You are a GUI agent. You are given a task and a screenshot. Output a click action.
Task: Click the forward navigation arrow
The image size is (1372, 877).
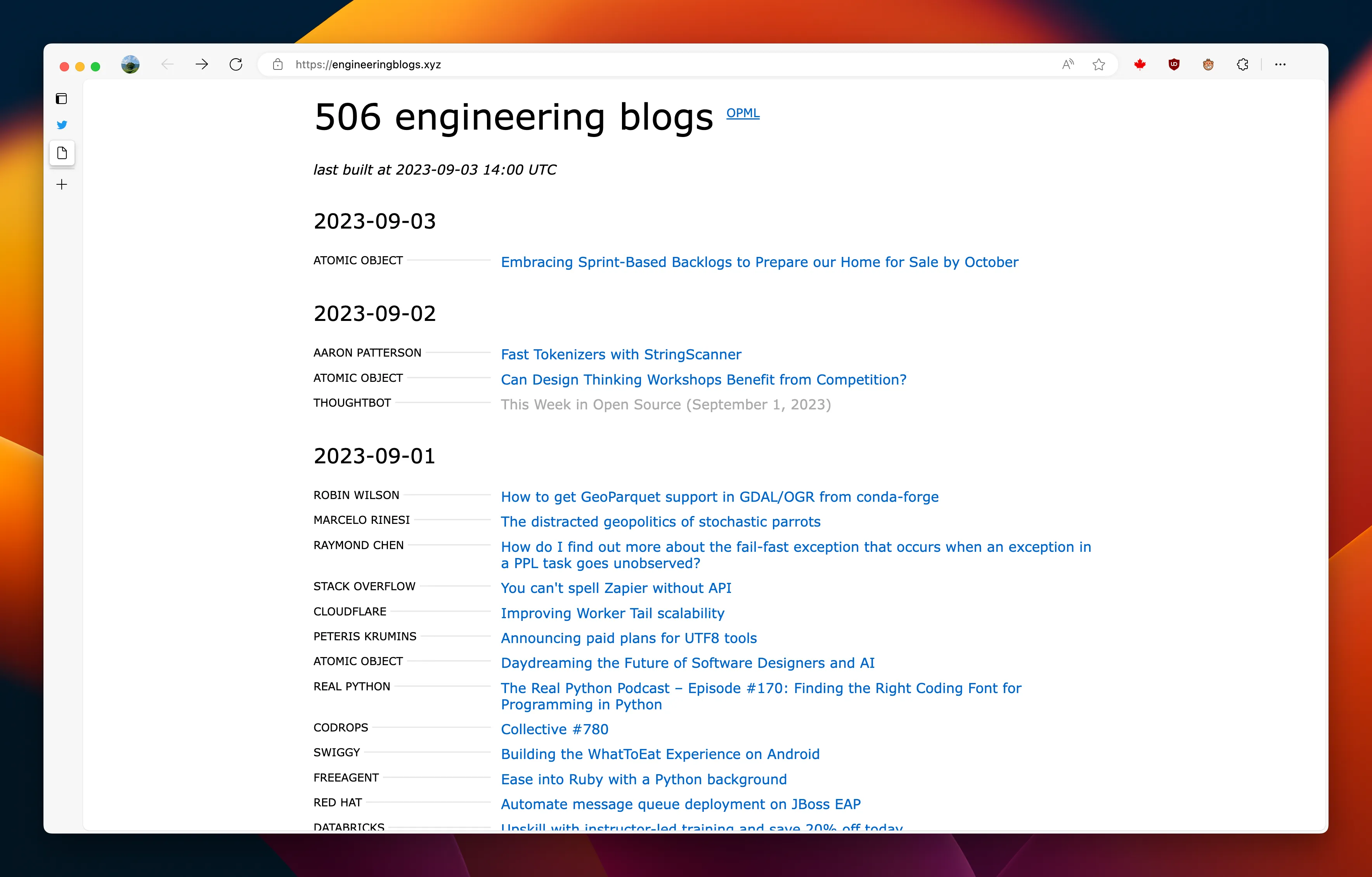(x=202, y=64)
